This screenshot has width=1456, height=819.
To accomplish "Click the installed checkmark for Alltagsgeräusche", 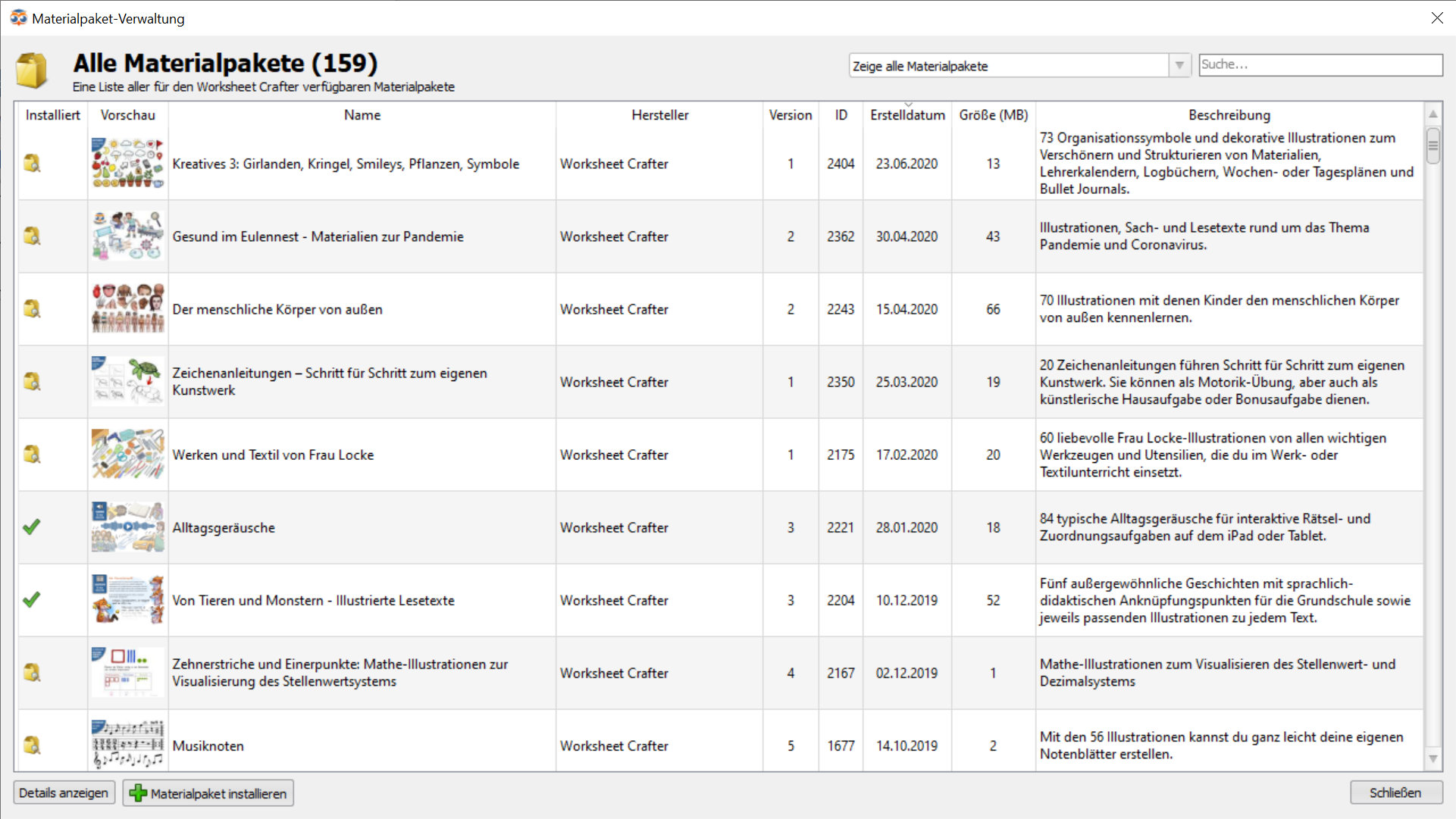I will [x=31, y=527].
